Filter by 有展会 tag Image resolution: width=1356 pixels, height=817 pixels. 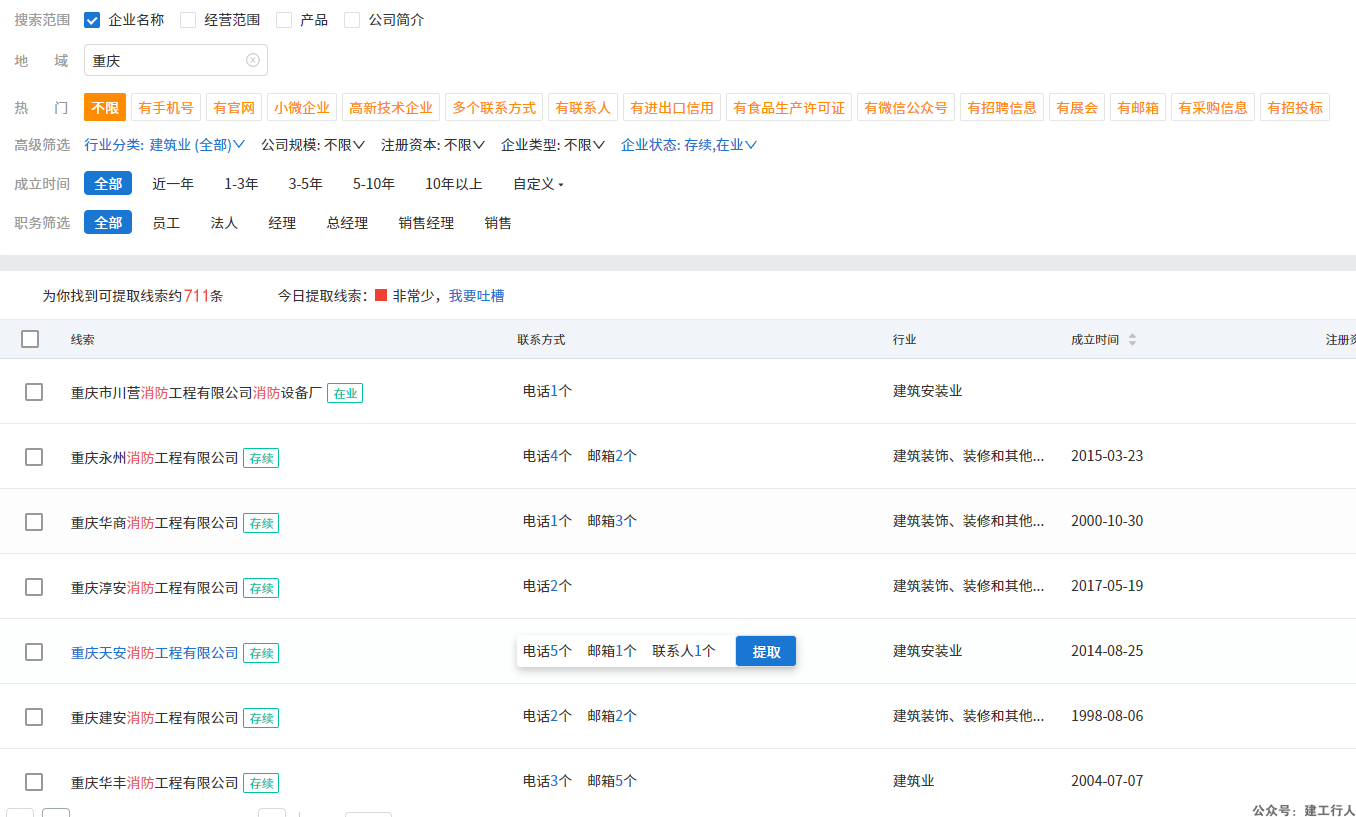tap(1077, 108)
